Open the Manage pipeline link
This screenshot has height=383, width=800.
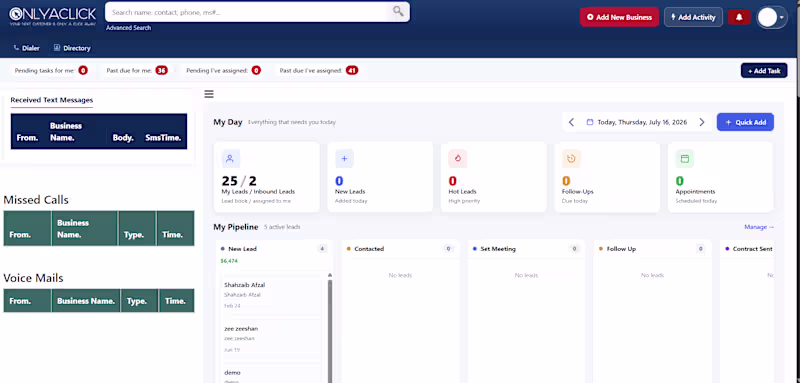tap(759, 227)
